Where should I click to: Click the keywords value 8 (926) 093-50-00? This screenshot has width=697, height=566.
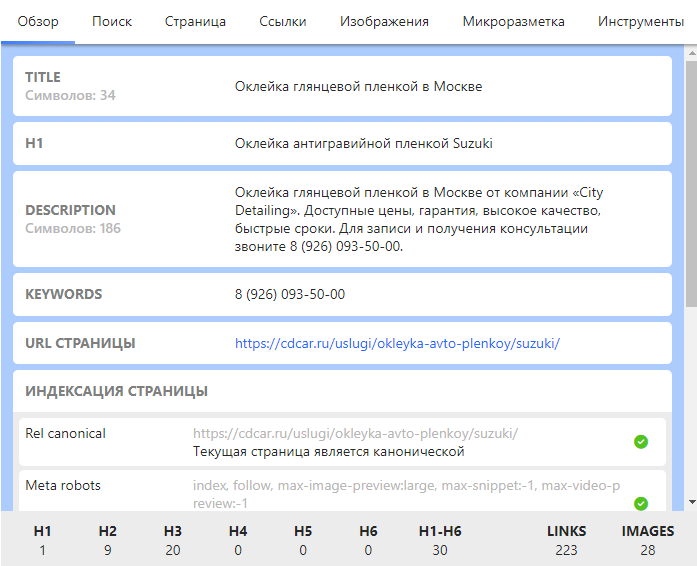click(290, 294)
